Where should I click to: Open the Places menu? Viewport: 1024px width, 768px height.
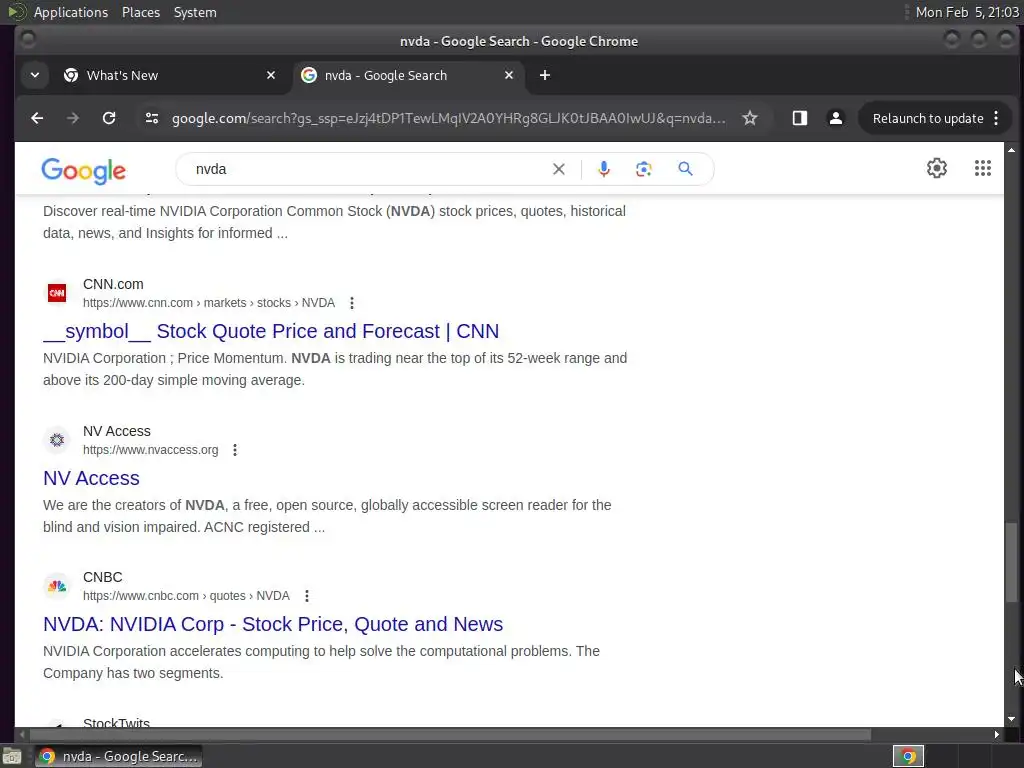click(141, 12)
